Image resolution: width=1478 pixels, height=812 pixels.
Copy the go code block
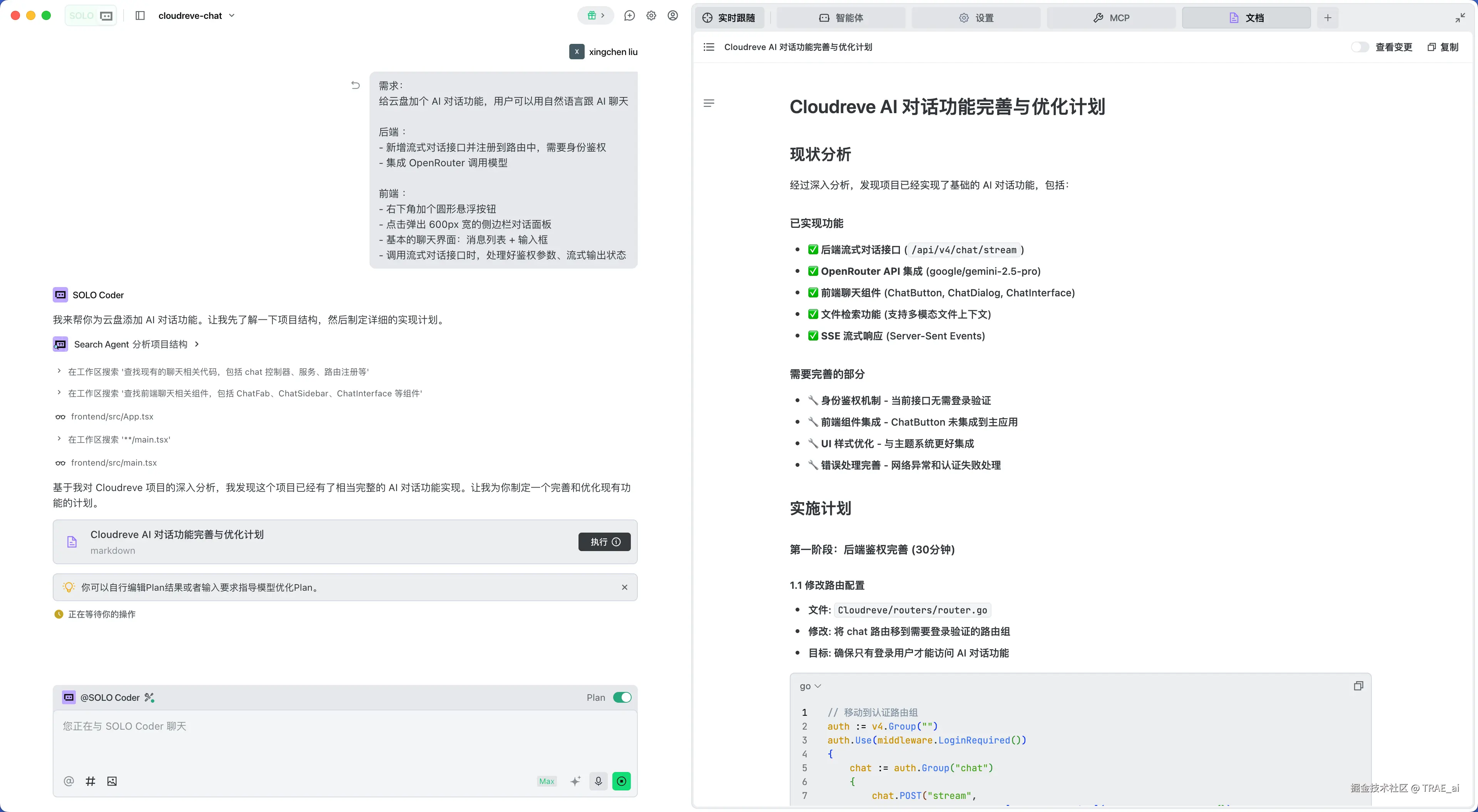[x=1358, y=686]
